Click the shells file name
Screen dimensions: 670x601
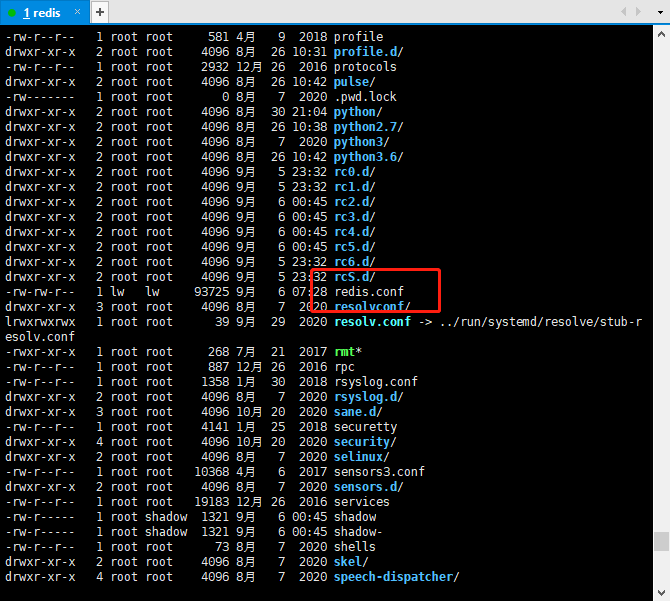355,547
